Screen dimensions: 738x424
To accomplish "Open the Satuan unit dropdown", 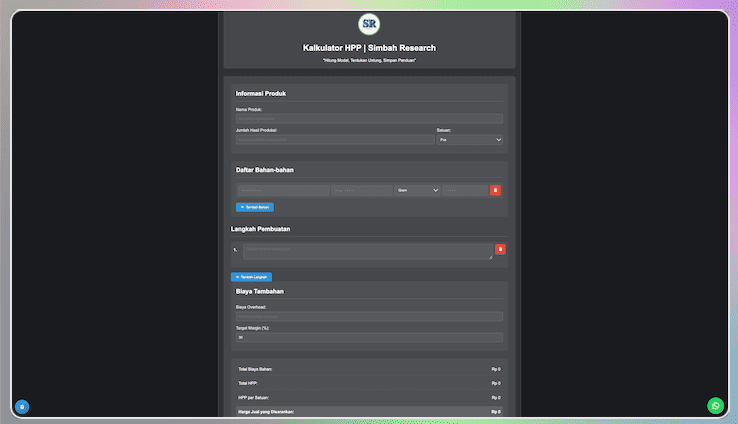I will pyautogui.click(x=469, y=140).
